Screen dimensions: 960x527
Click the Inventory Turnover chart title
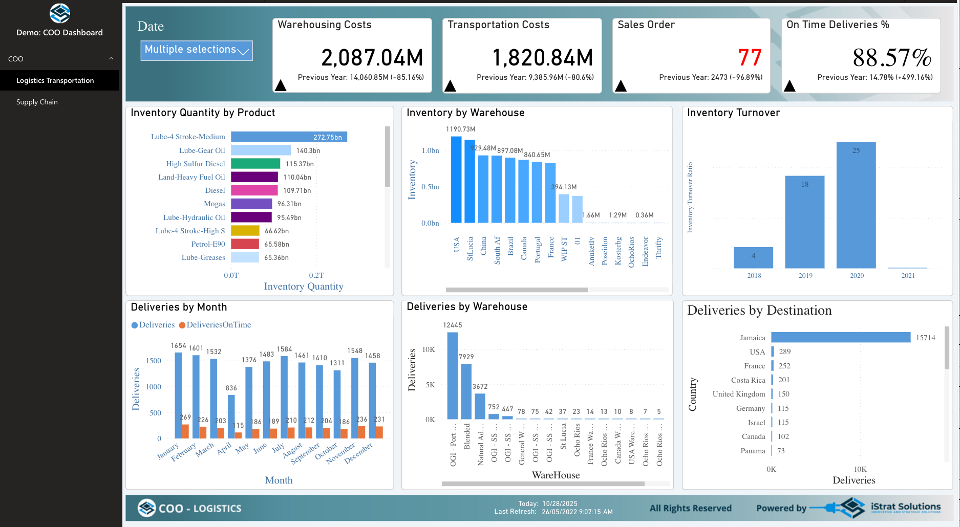(x=733, y=113)
